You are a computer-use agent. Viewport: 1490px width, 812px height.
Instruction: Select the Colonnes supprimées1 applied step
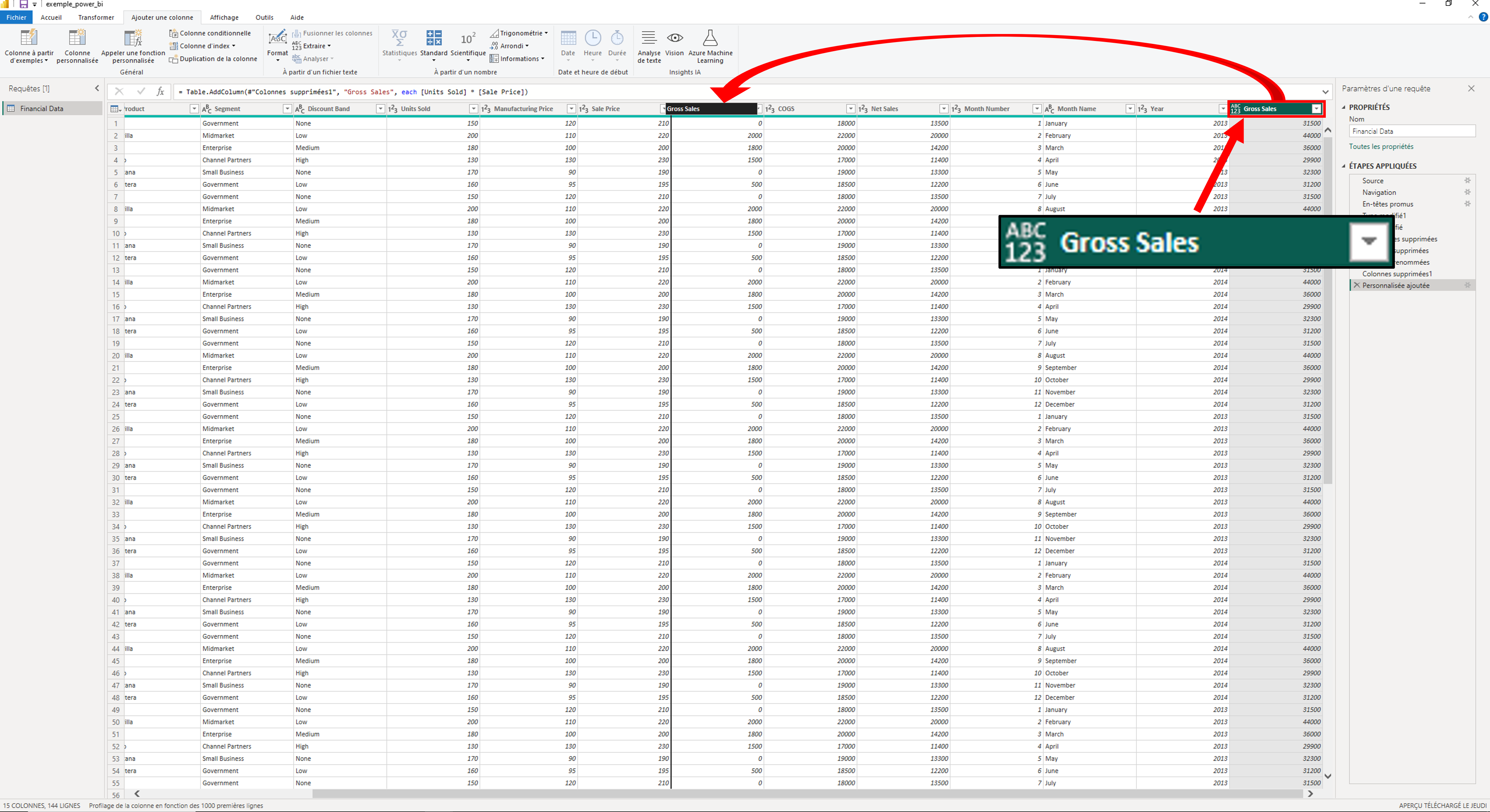[x=1396, y=273]
